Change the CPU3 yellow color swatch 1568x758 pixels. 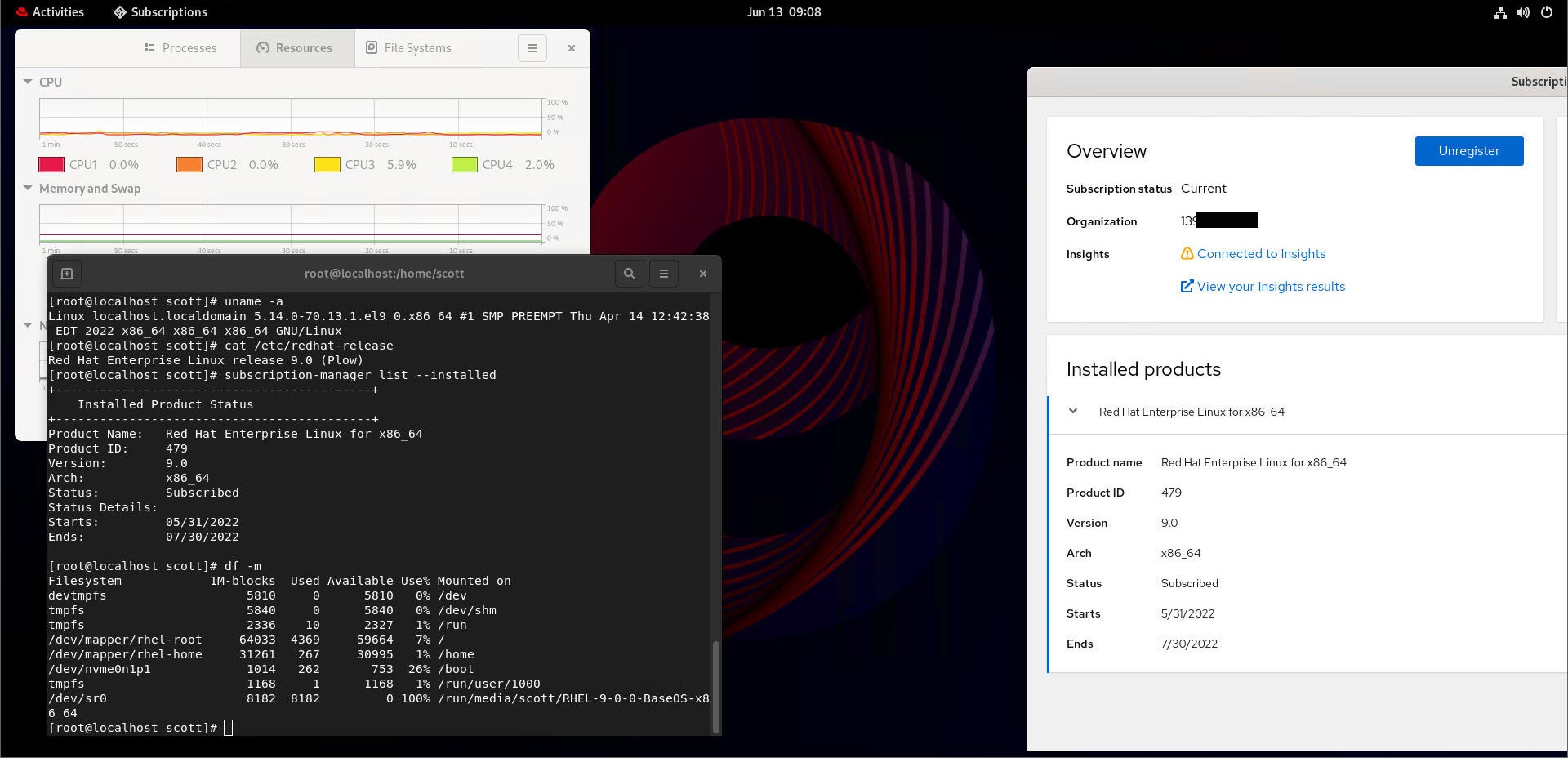pos(327,164)
